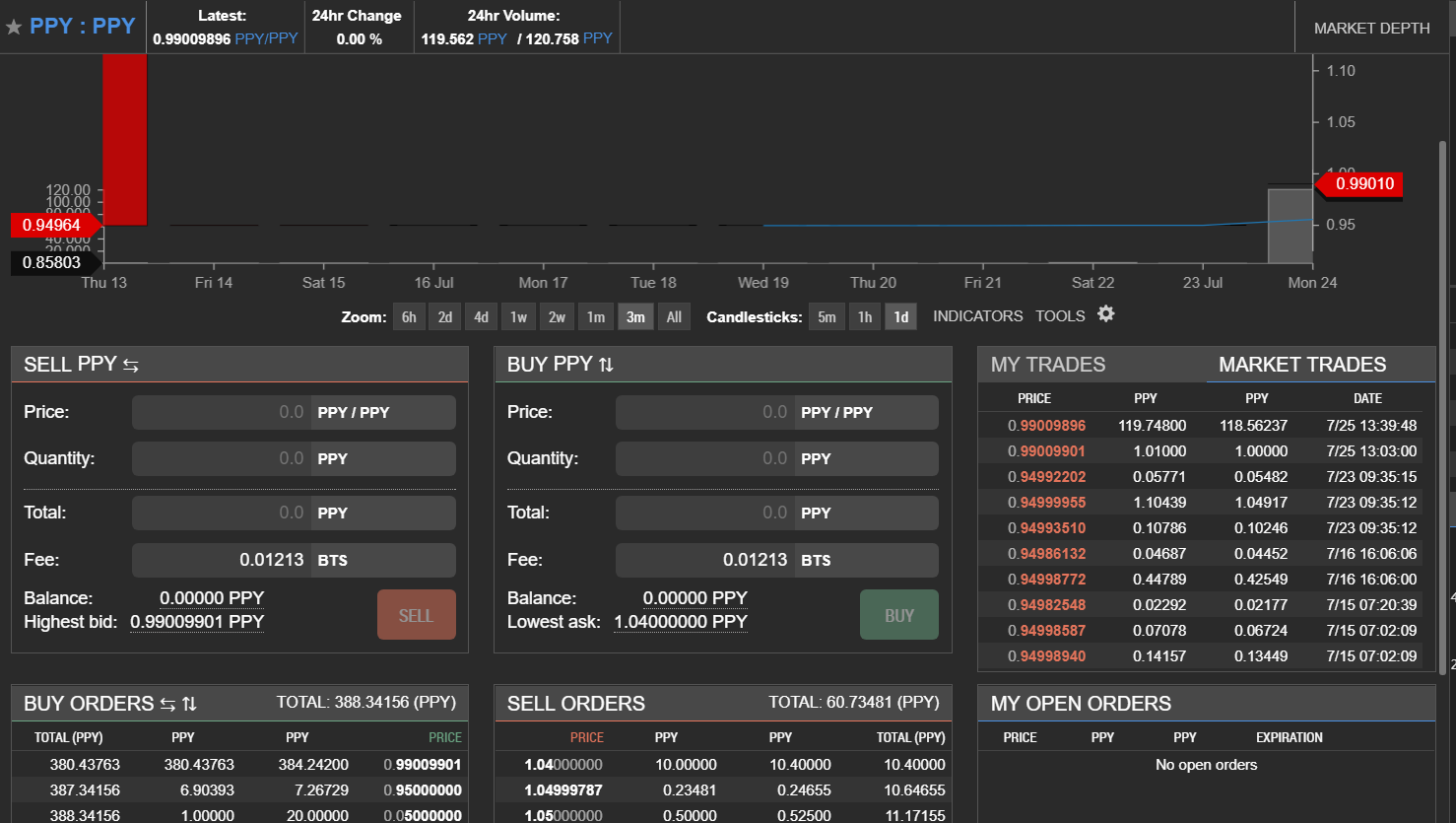Click market trade priced 0.99009896

point(1200,426)
